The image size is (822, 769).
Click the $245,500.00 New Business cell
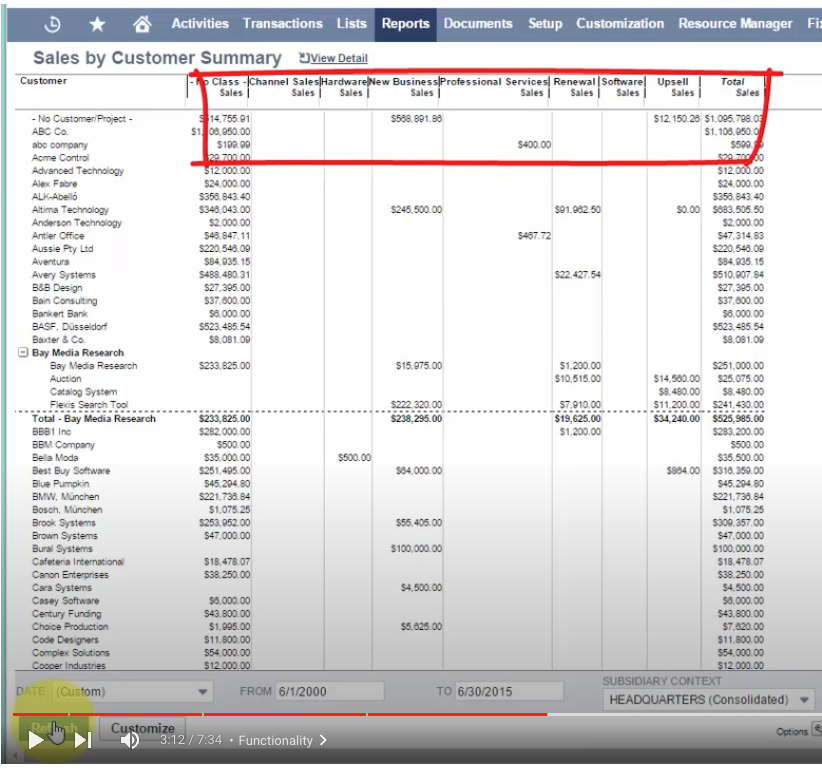pos(416,210)
